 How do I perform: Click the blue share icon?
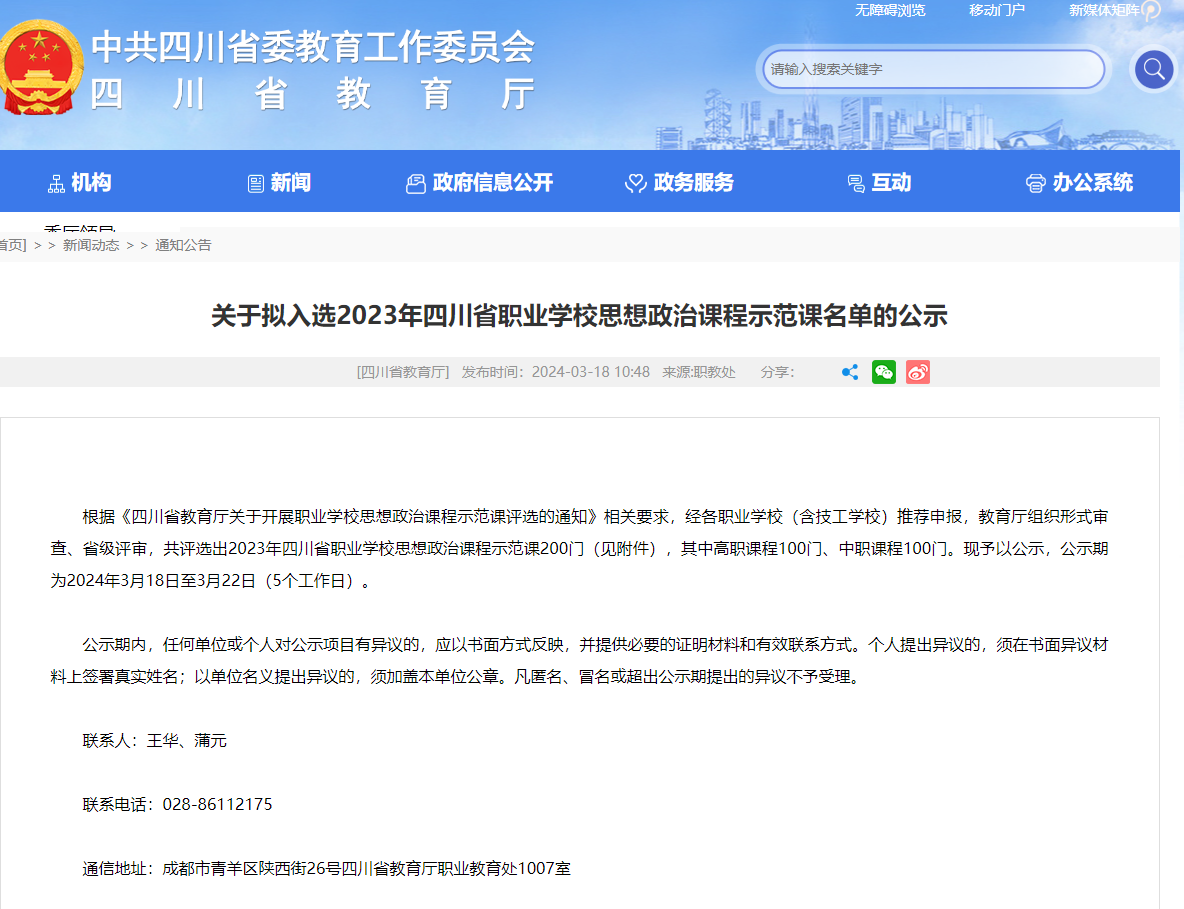(x=850, y=372)
